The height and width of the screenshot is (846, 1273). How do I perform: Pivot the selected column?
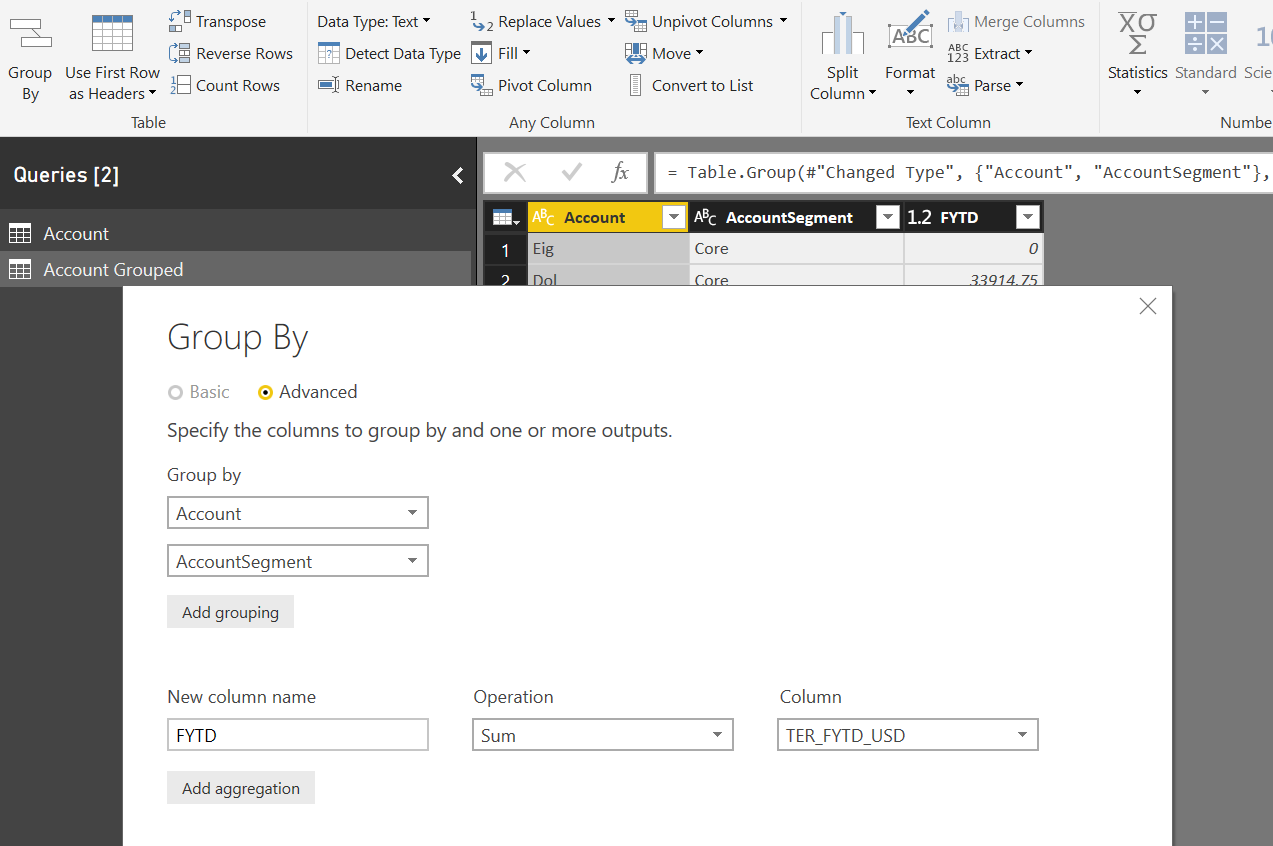pos(531,85)
